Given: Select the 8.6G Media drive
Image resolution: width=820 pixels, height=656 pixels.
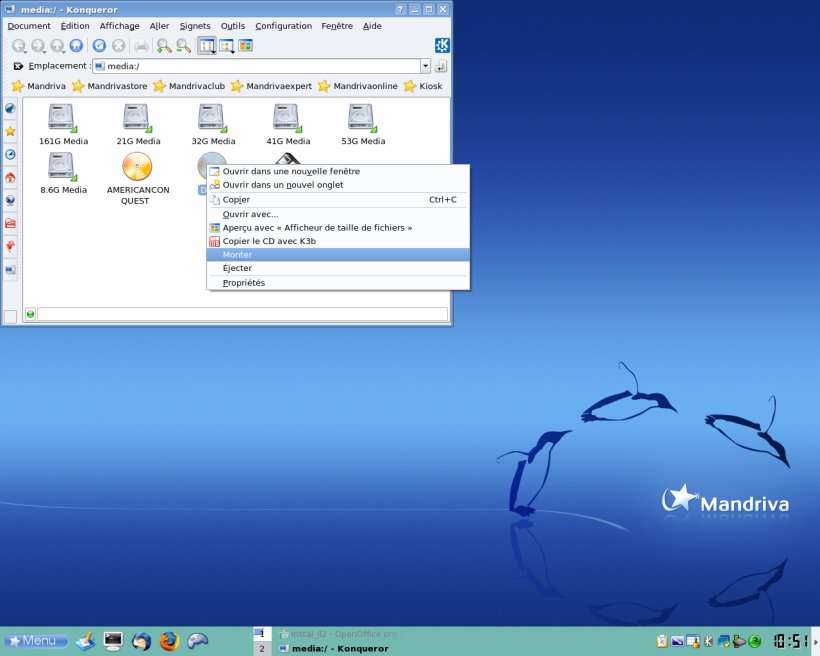Looking at the screenshot, I should pyautogui.click(x=63, y=173).
